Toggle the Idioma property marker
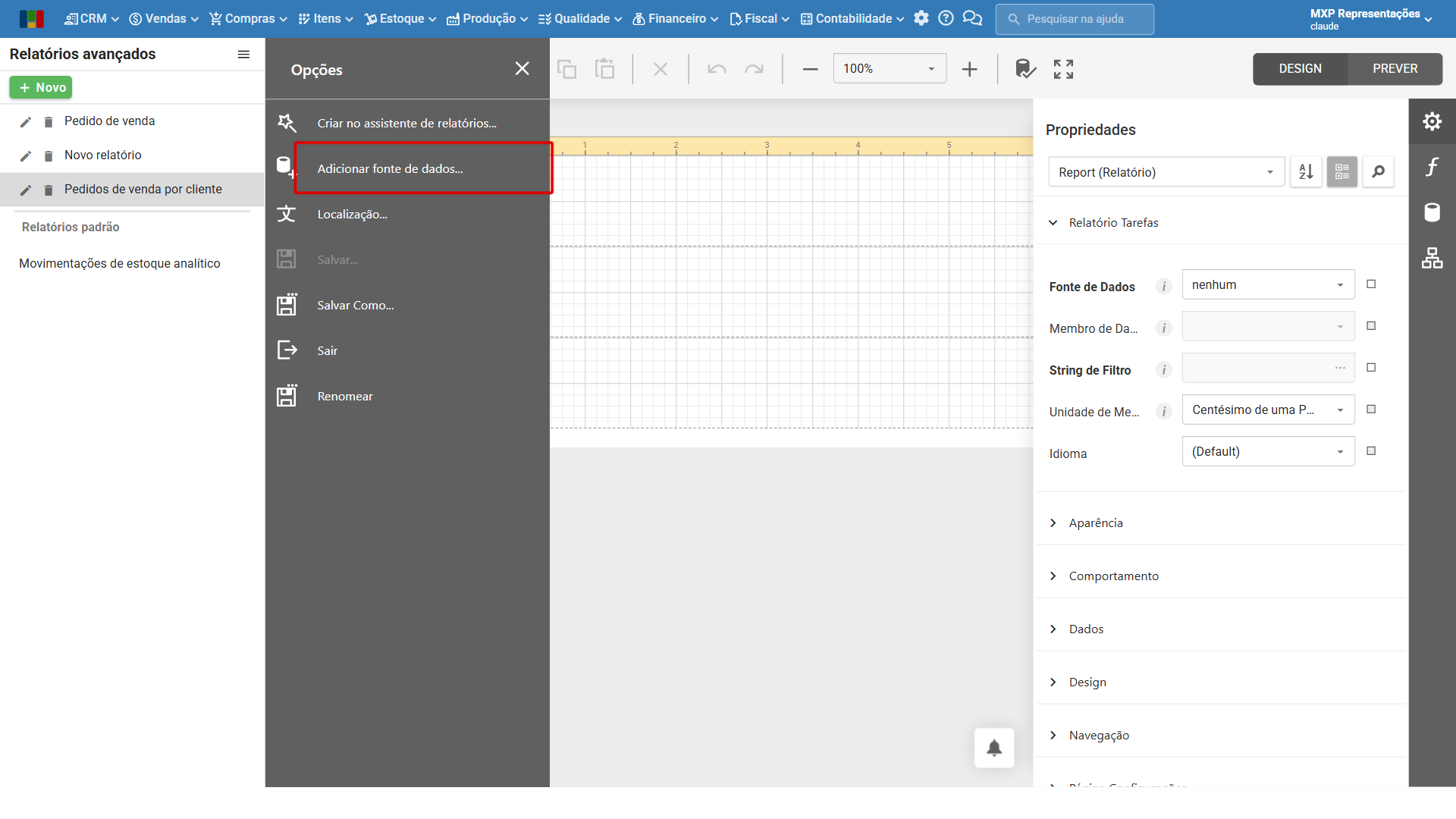The width and height of the screenshot is (1456, 819). tap(1371, 451)
